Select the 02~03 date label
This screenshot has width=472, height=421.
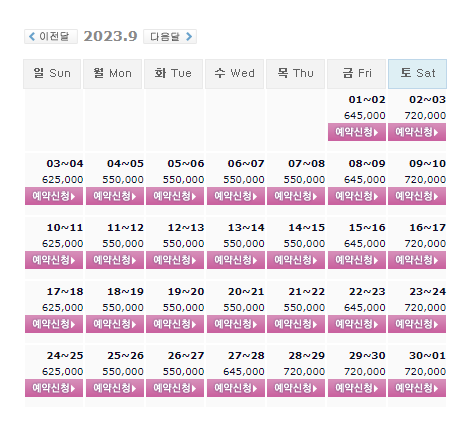tap(427, 99)
